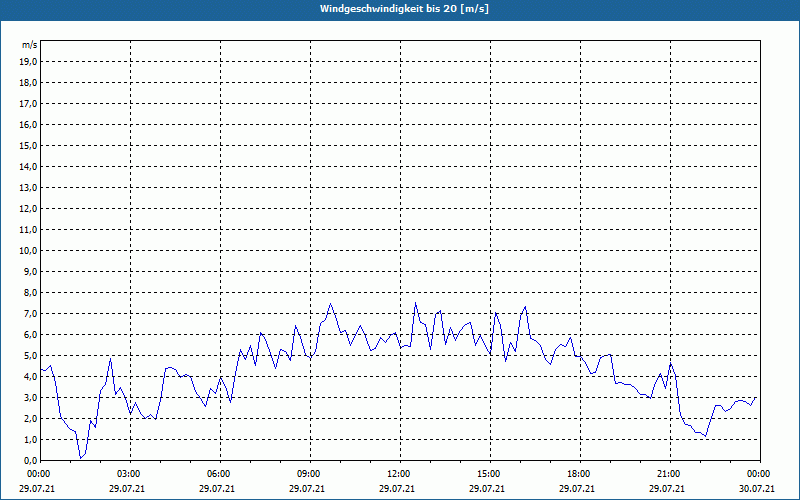
Task: Select the 1,0 y-axis label
Action: [x=30, y=440]
